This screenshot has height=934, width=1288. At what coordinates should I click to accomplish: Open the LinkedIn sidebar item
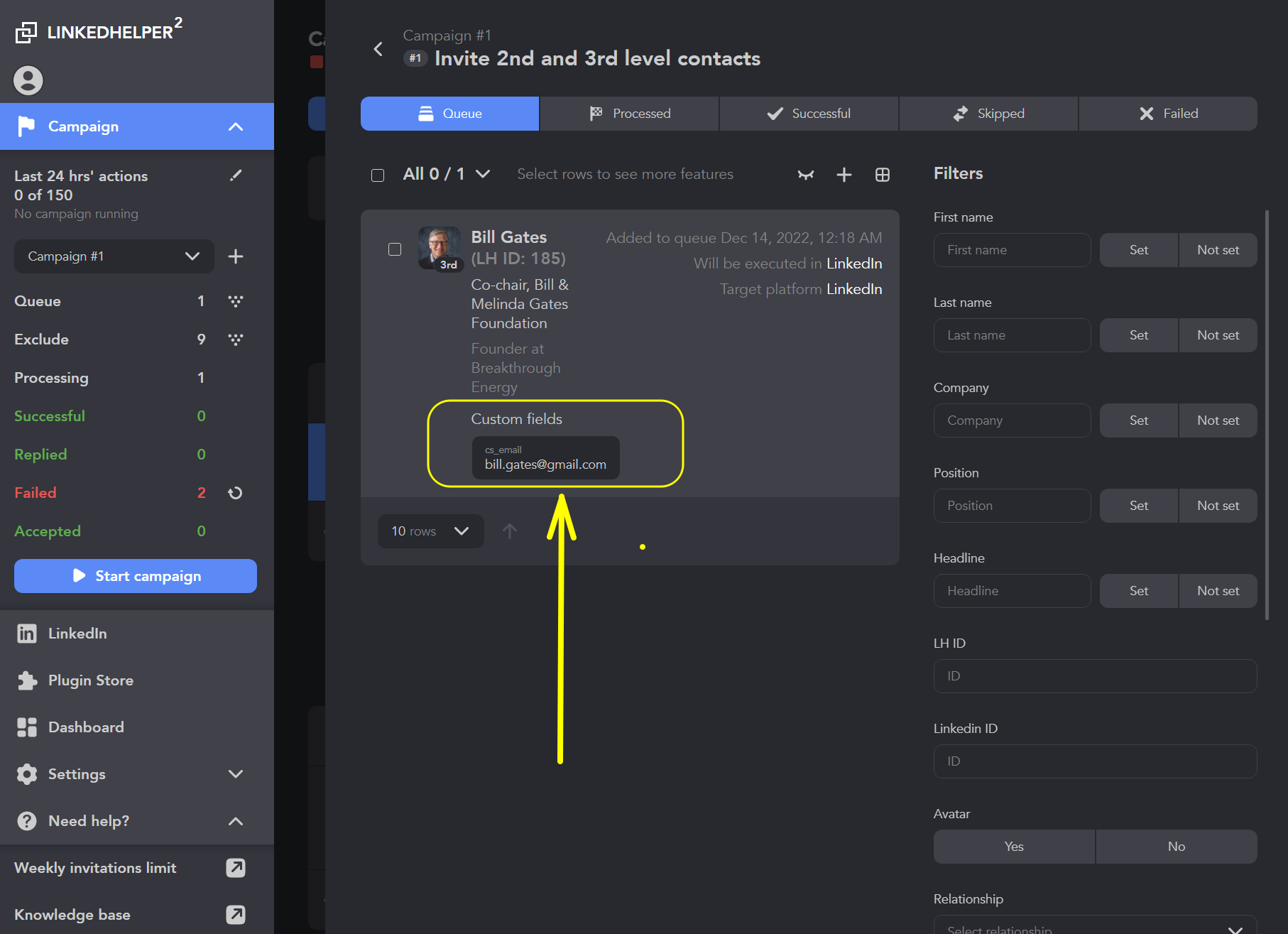(137, 634)
